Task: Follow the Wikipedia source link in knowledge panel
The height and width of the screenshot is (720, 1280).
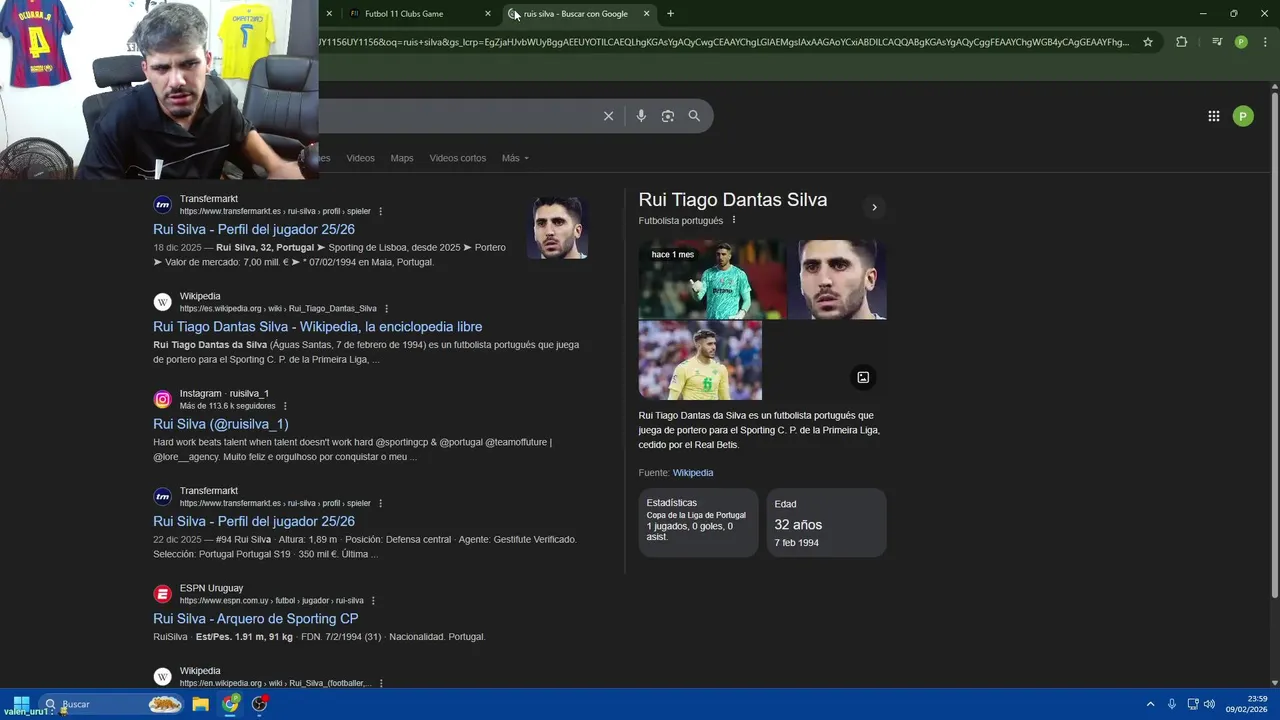Action: coord(693,472)
